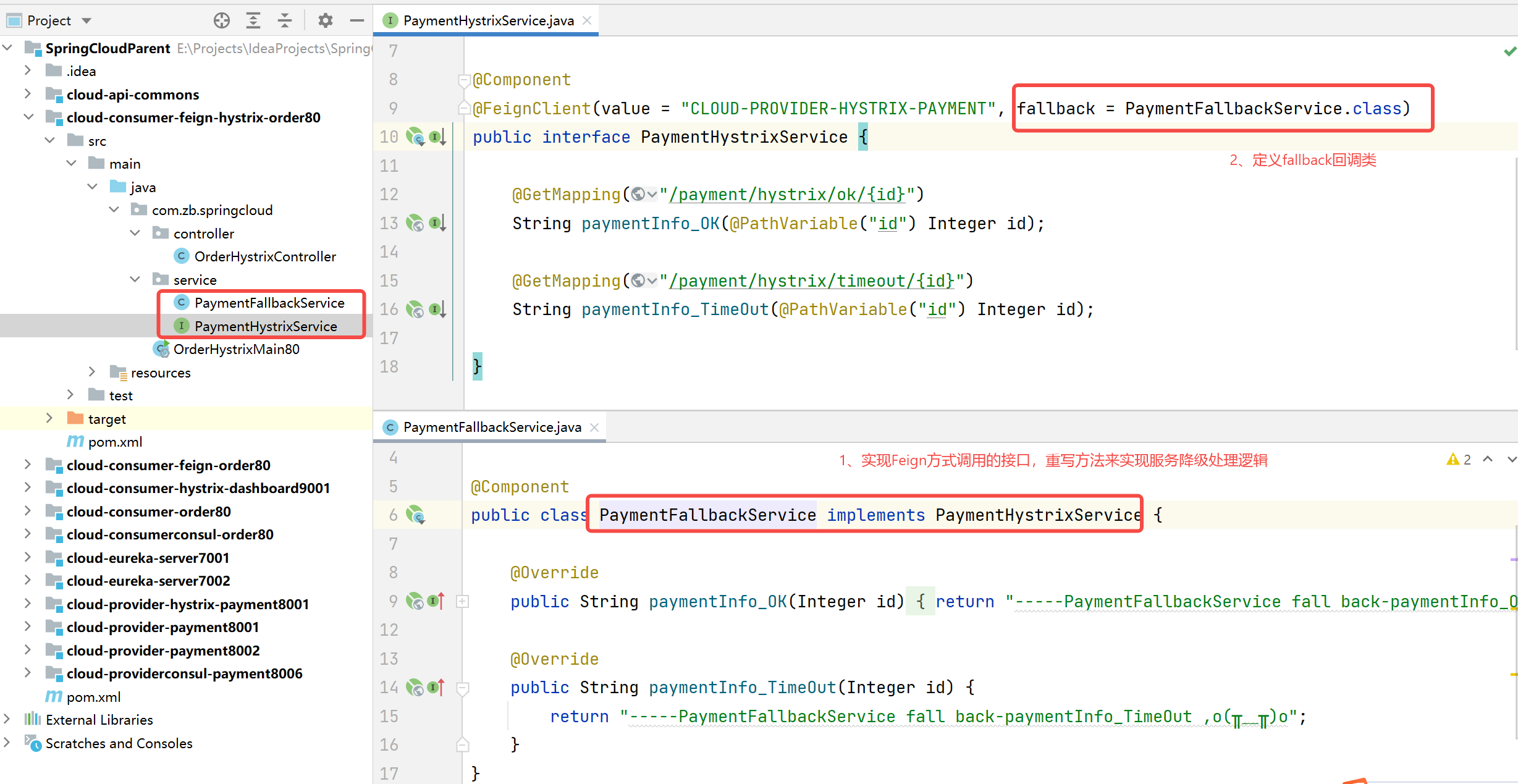Select the pom.xml under hystrix-order80 module
This screenshot has width=1518, height=784.
pos(115,442)
